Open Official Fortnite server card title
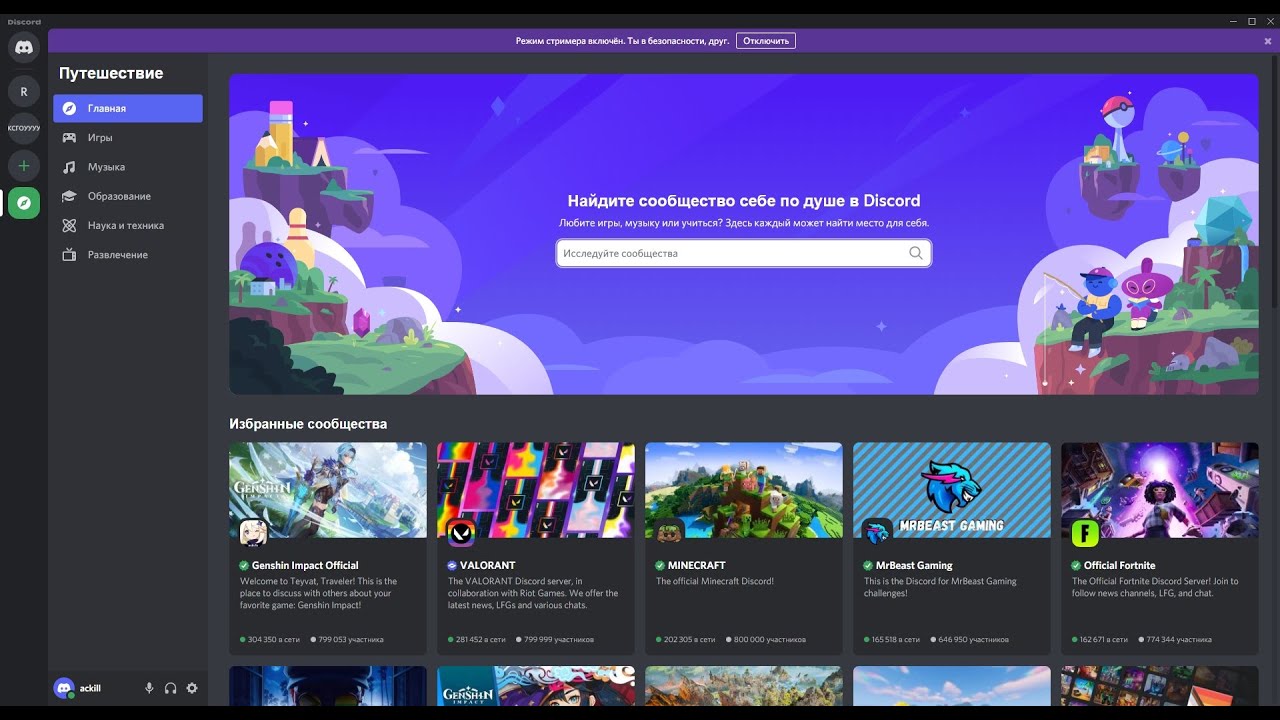The height and width of the screenshot is (720, 1280). 1119,565
